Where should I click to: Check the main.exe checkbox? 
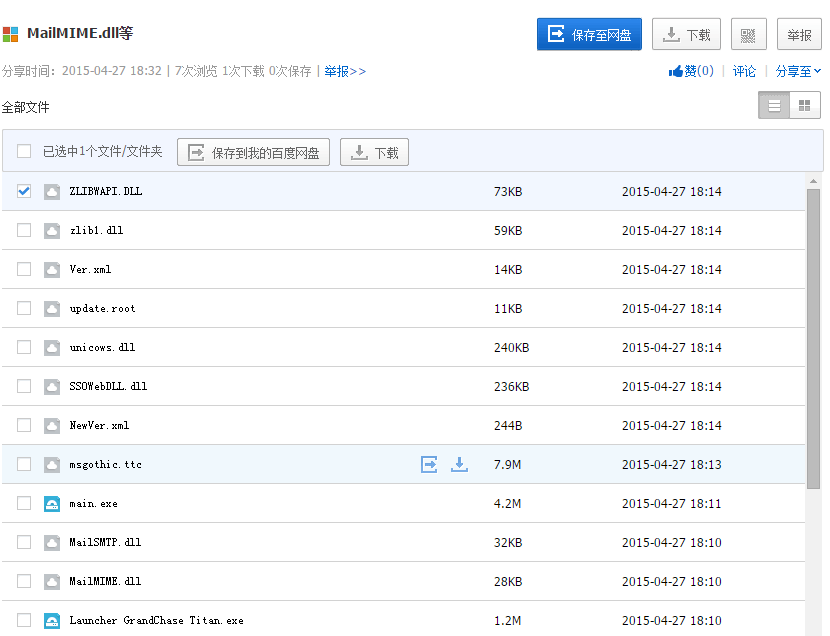pyautogui.click(x=24, y=503)
